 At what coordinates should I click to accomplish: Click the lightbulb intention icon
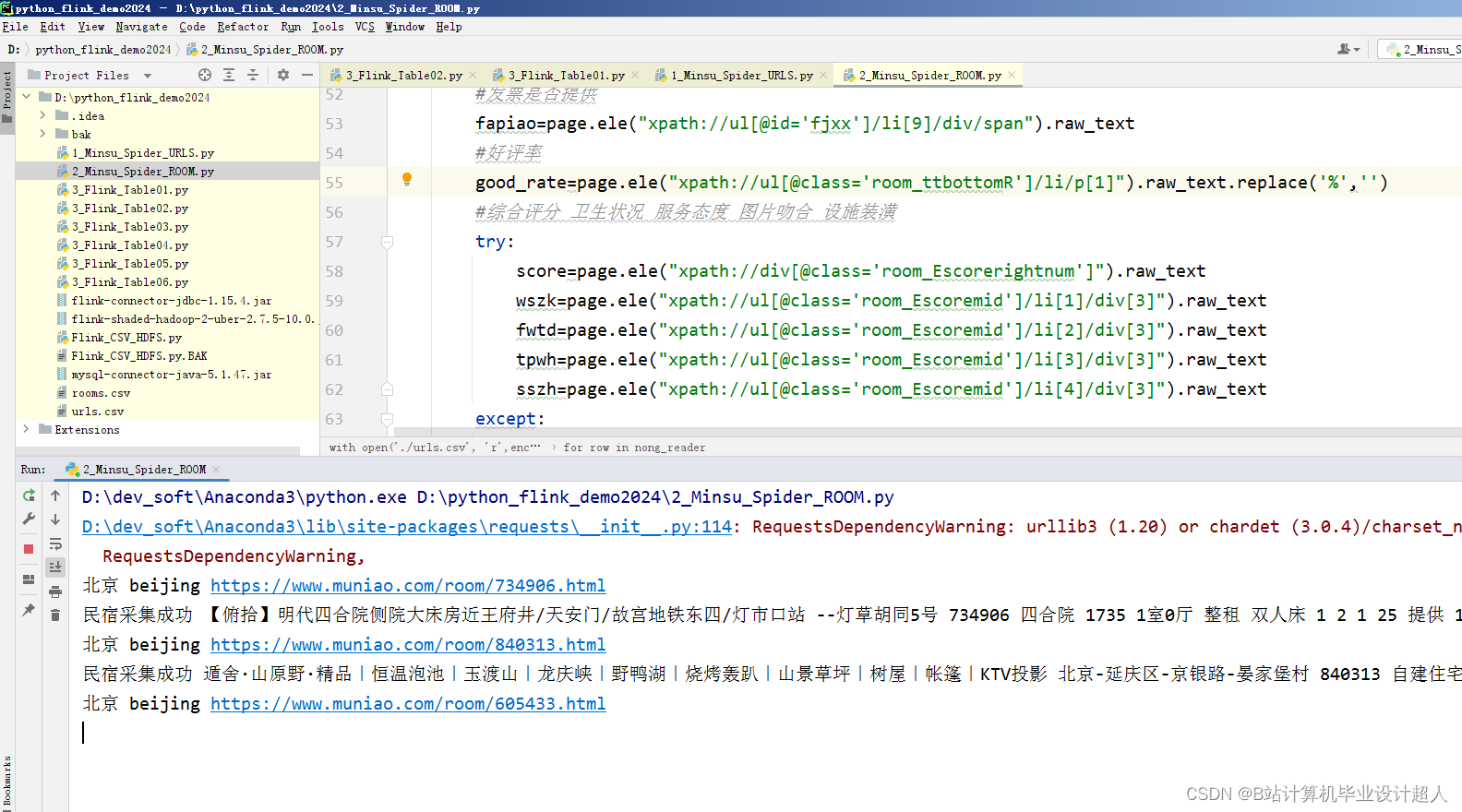pos(407,179)
